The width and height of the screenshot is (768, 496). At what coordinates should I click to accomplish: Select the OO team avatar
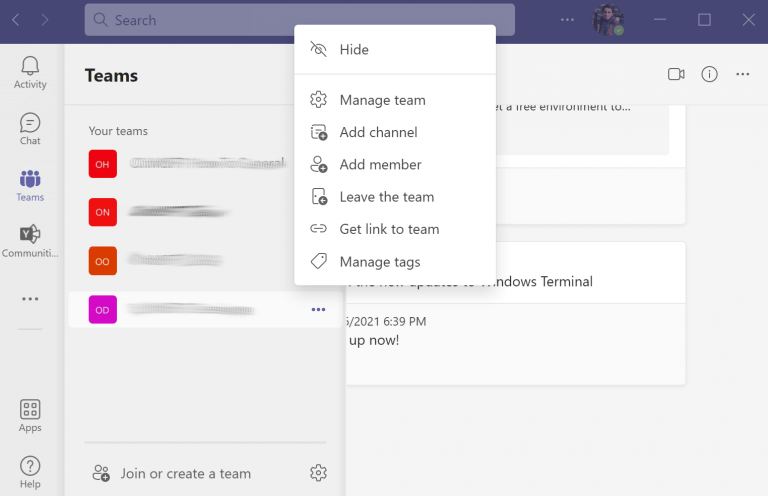[x=102, y=261]
